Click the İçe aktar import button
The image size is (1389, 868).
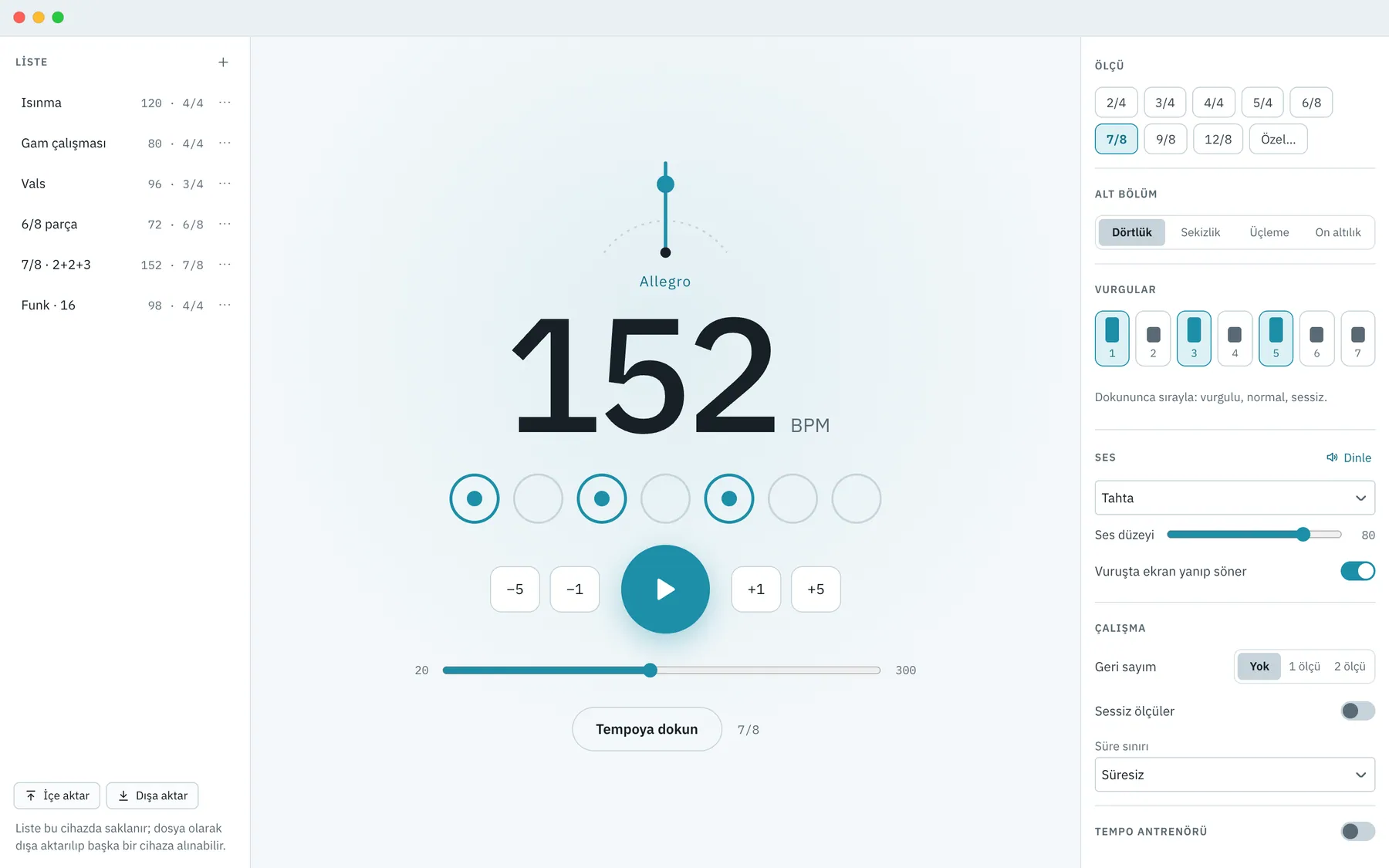tap(57, 795)
